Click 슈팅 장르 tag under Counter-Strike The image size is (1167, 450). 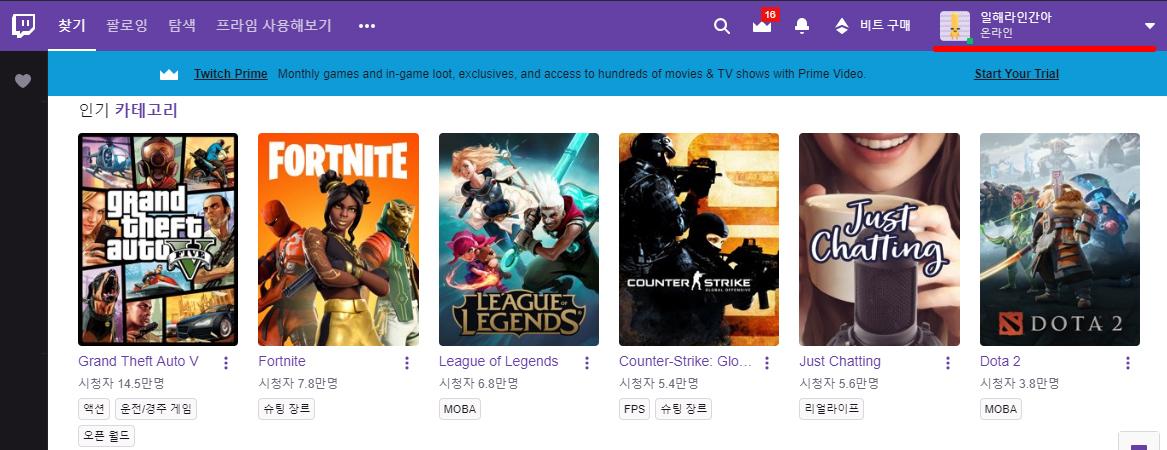tap(683, 409)
